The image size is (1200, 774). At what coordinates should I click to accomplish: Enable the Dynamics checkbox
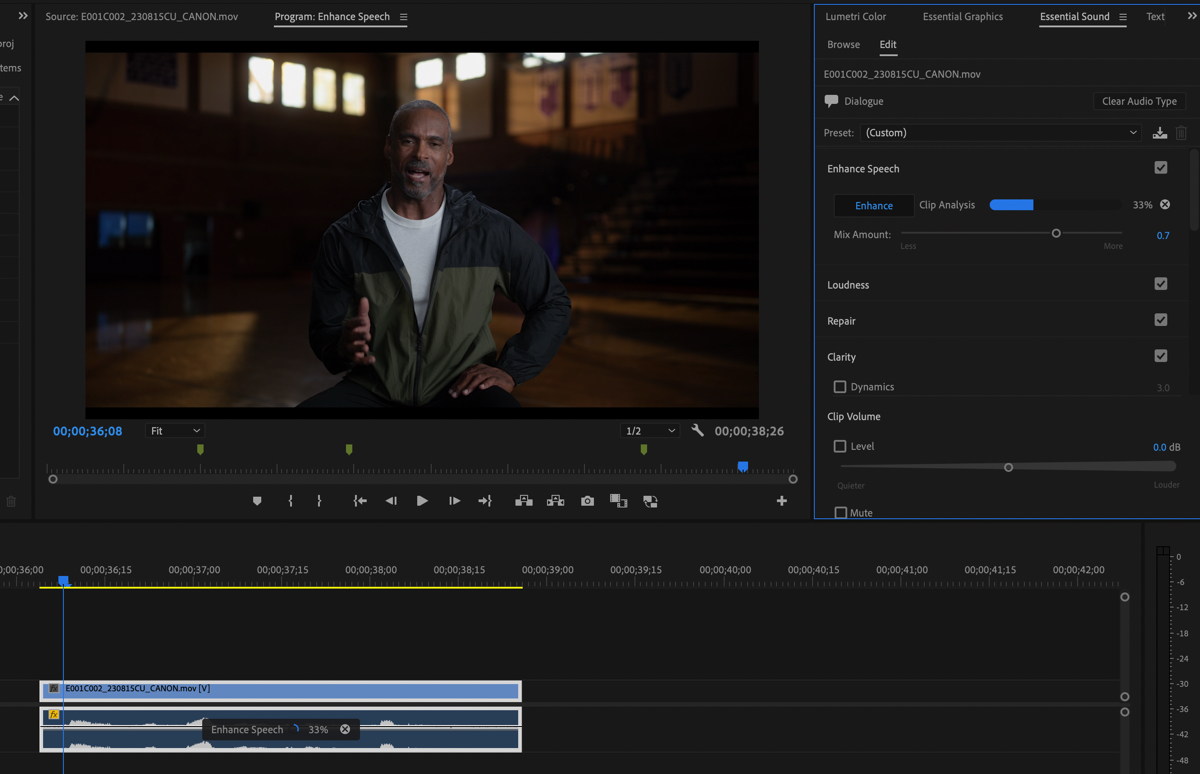pos(840,387)
